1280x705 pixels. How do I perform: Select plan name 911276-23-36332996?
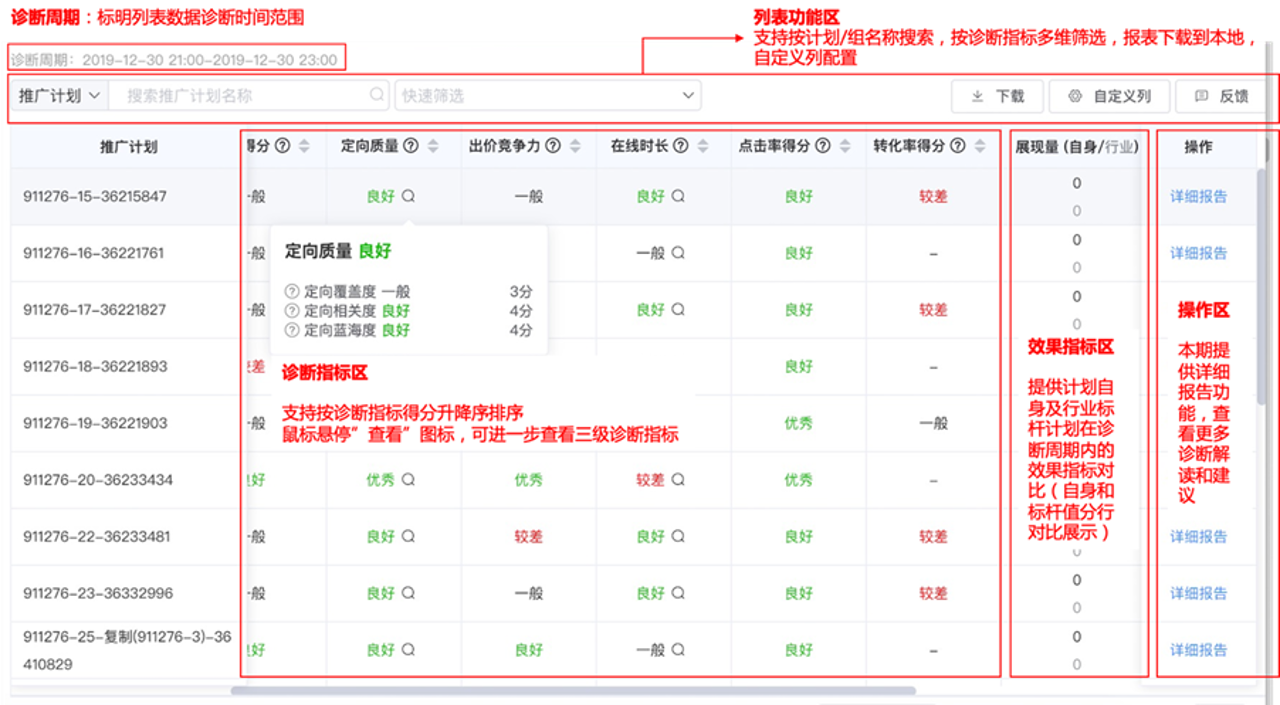98,593
